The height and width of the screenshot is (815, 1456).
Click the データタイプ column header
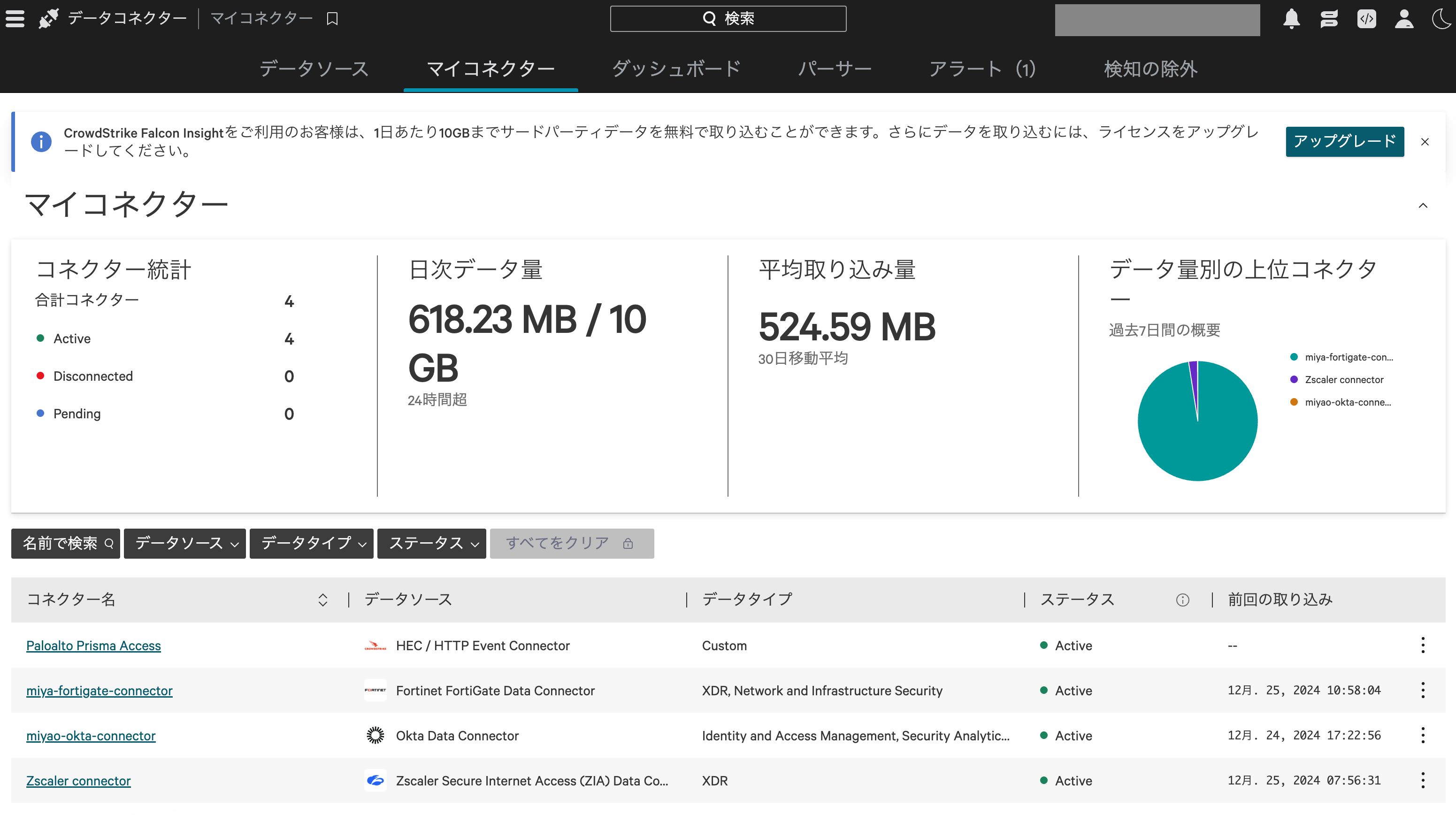[747, 600]
